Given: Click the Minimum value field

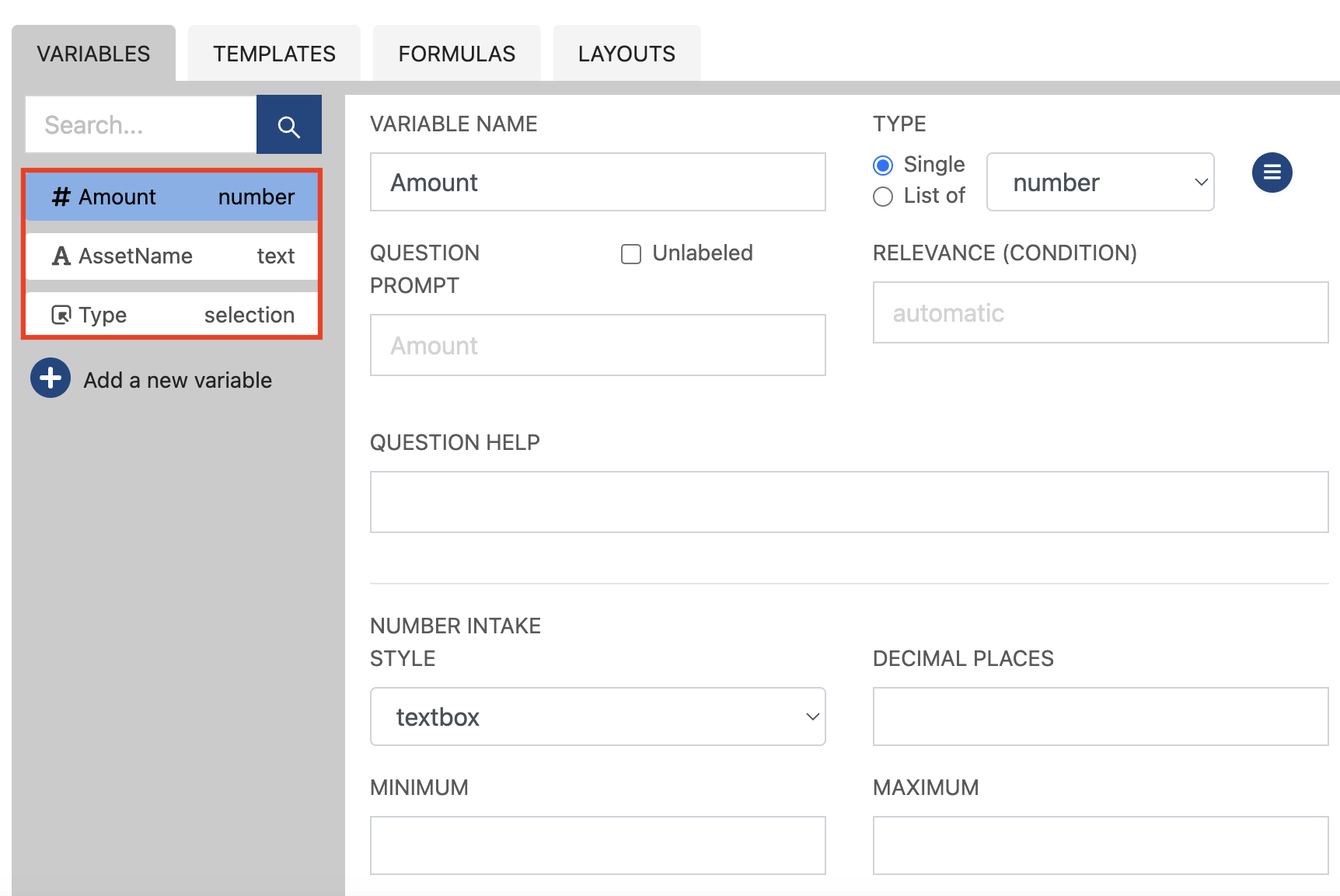Looking at the screenshot, I should [597, 845].
